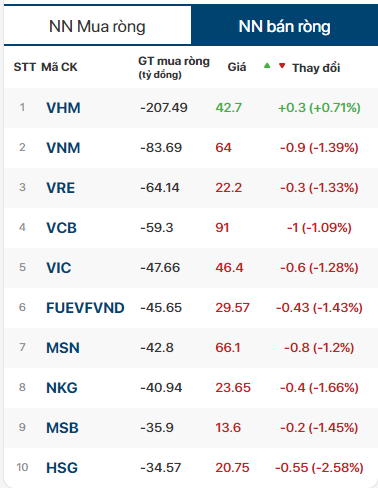
Task: Click the Mã CK column header
Action: coord(59,67)
